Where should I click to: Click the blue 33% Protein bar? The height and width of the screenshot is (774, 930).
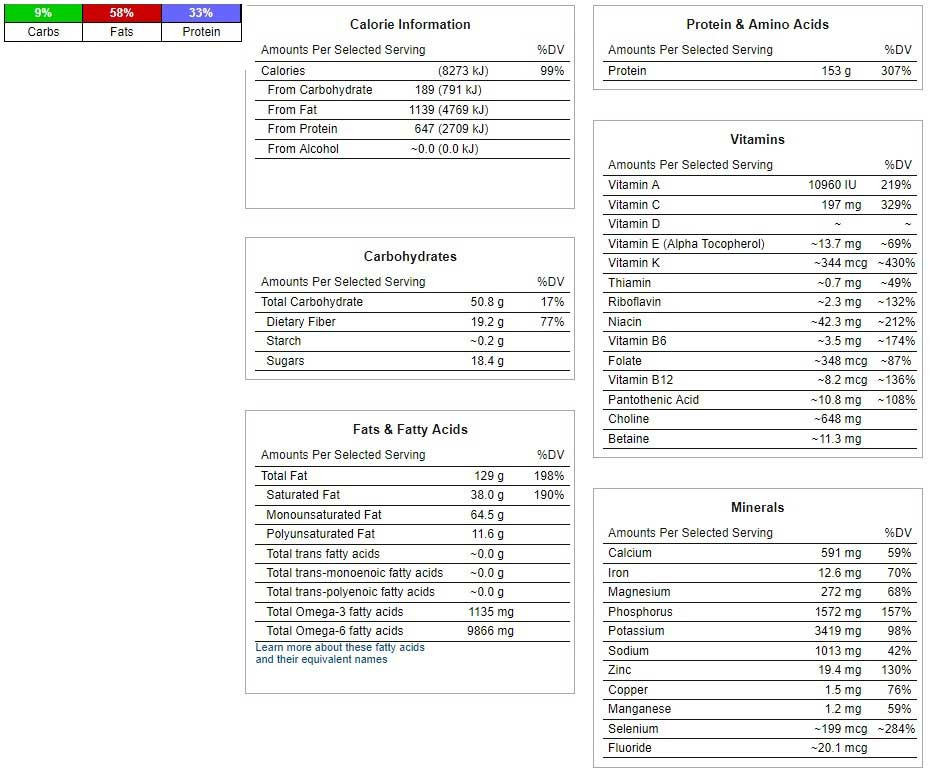[x=201, y=13]
